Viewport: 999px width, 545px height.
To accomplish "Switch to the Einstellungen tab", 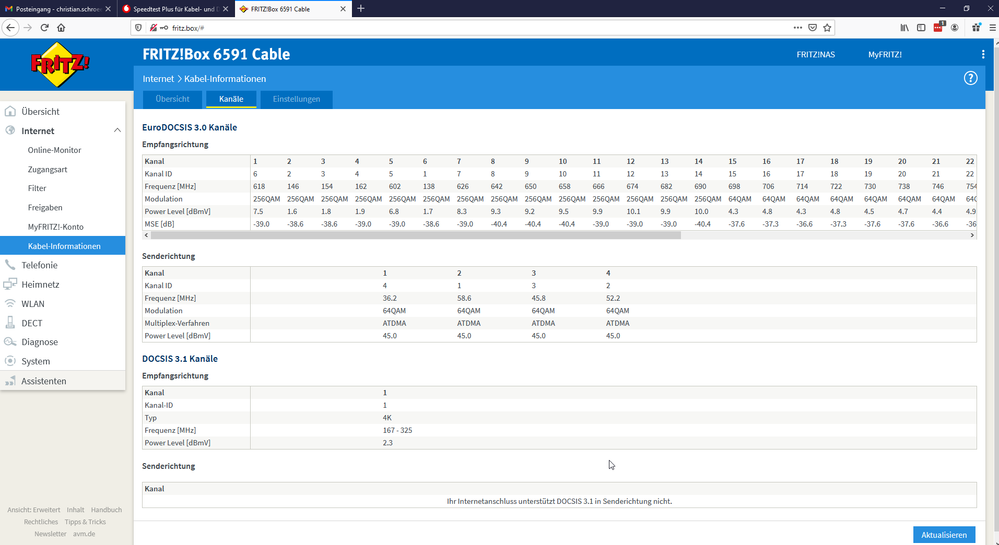I will (296, 99).
